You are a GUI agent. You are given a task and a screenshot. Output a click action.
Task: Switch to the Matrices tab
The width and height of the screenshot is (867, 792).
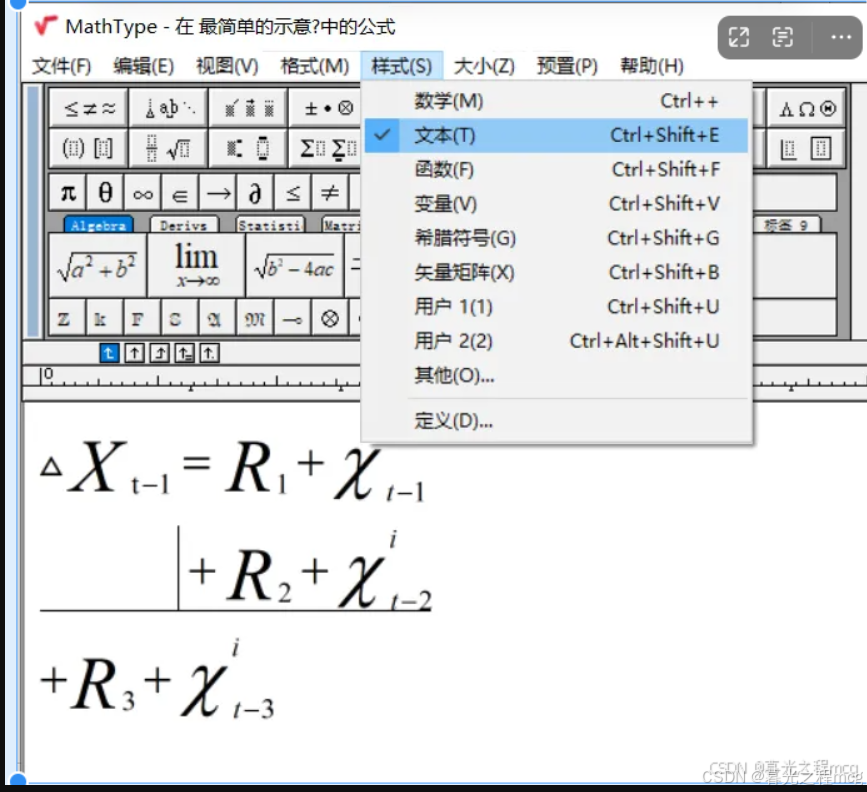(x=341, y=225)
